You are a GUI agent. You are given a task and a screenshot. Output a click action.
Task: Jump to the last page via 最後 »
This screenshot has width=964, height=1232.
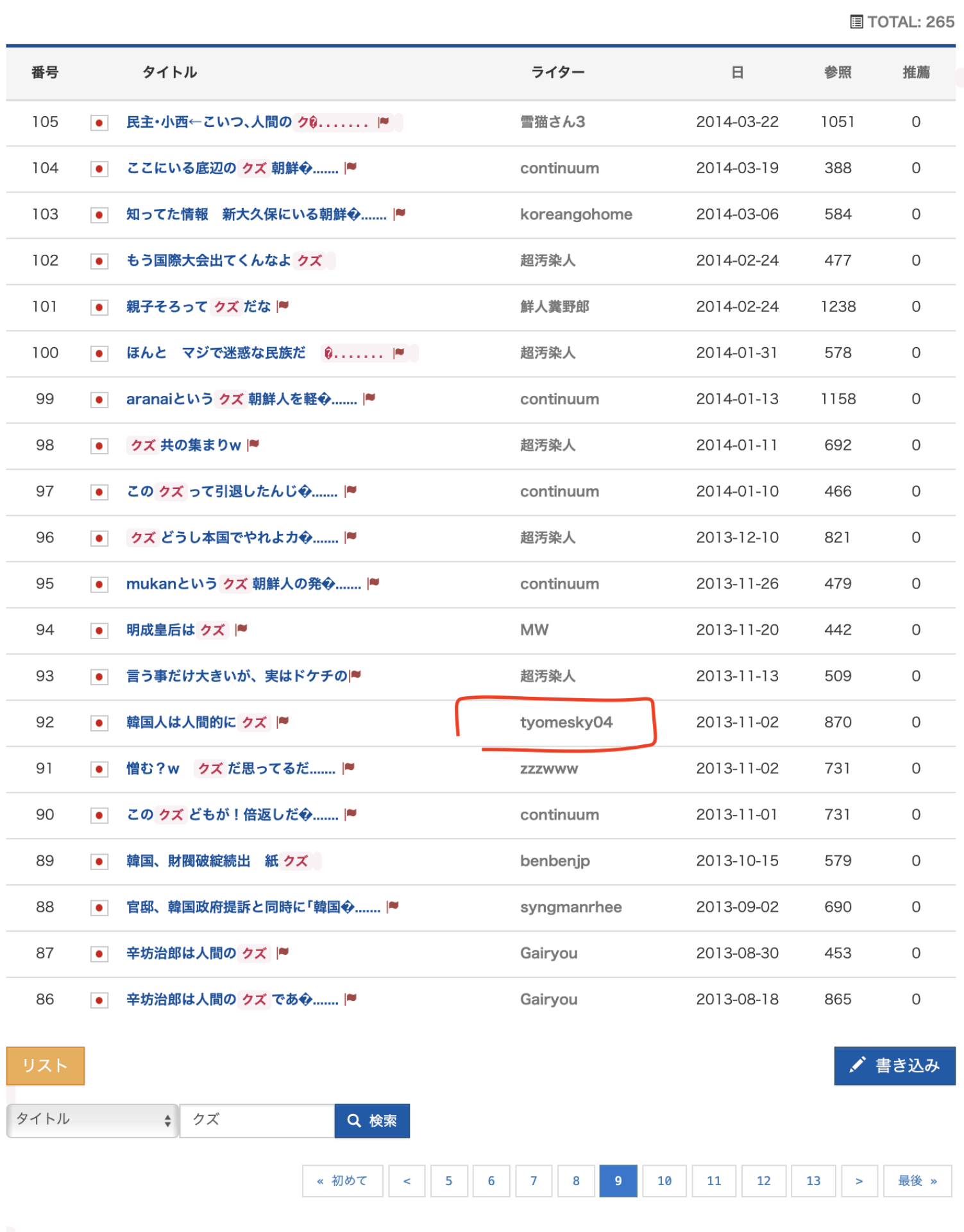pos(917,1181)
